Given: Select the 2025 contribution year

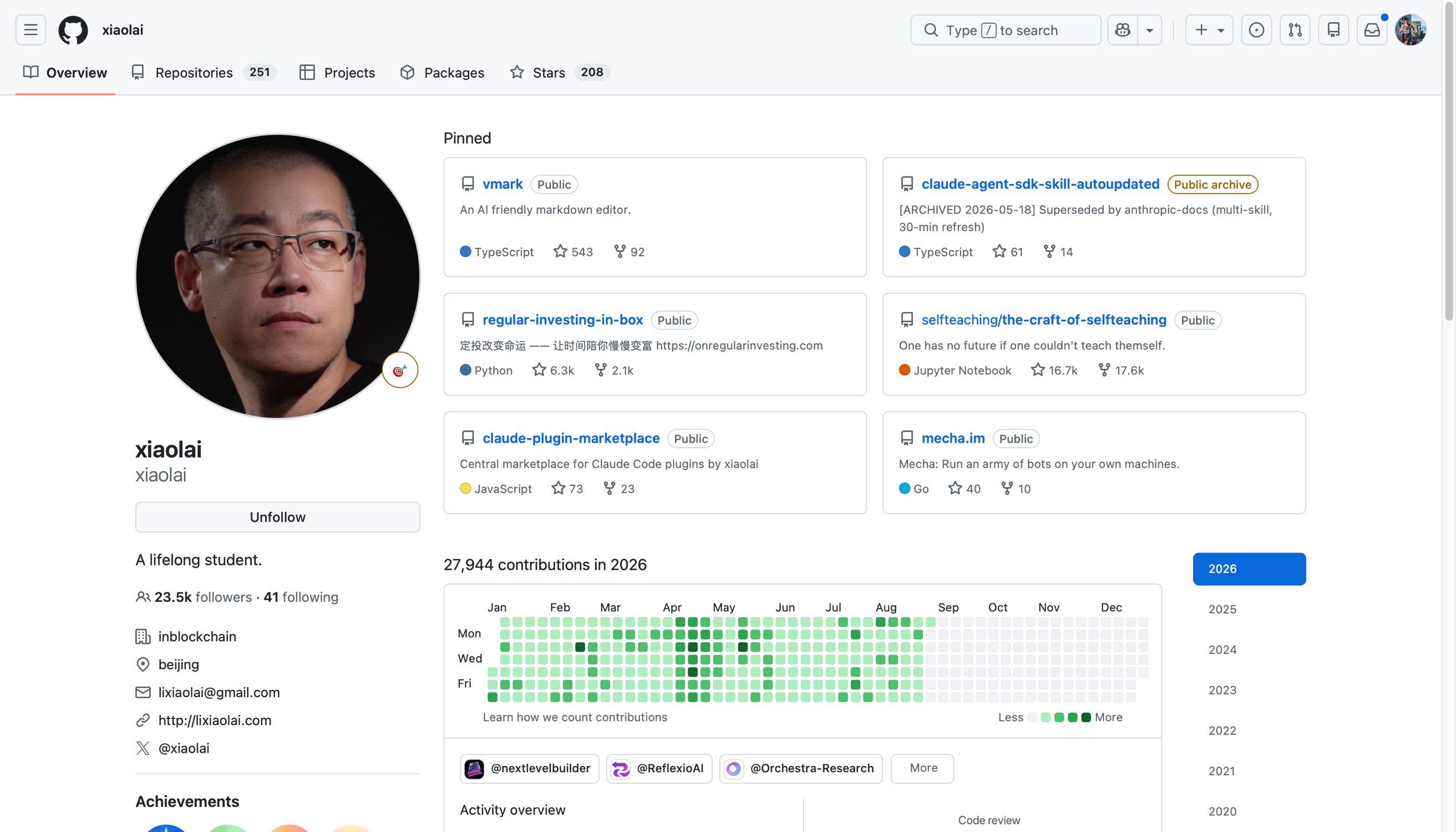Looking at the screenshot, I should click(1249, 610).
